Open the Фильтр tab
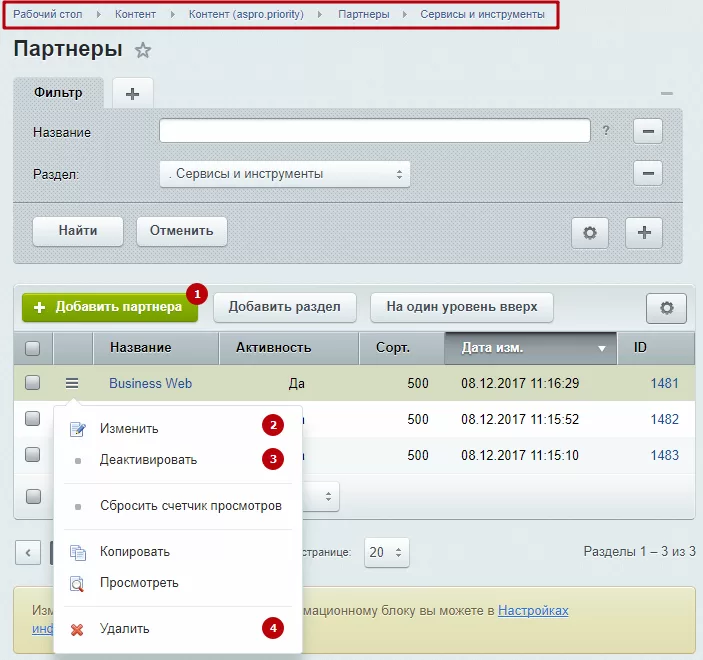703x660 pixels. 58,92
